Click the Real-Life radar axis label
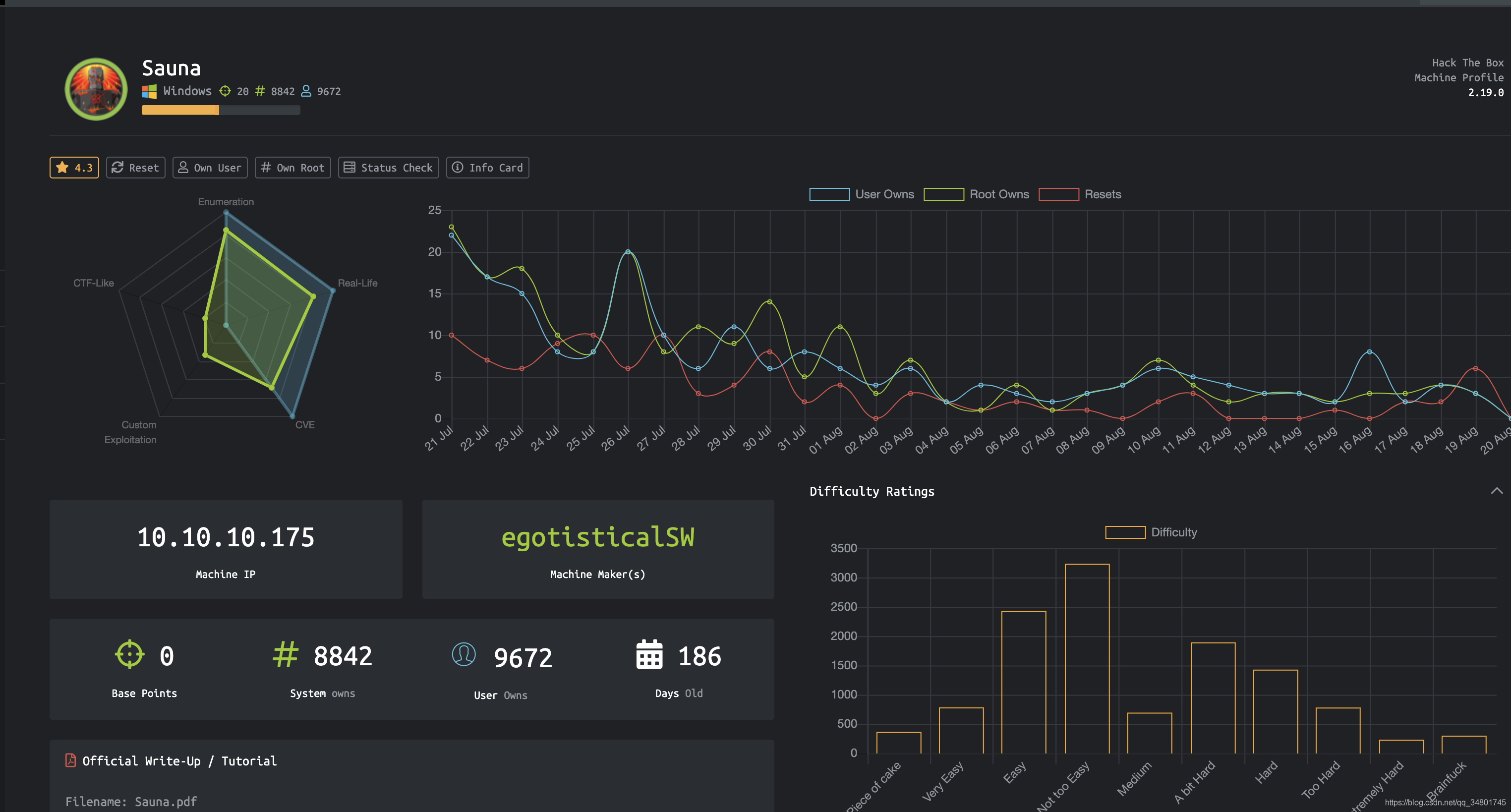Viewport: 1511px width, 812px height. point(358,283)
